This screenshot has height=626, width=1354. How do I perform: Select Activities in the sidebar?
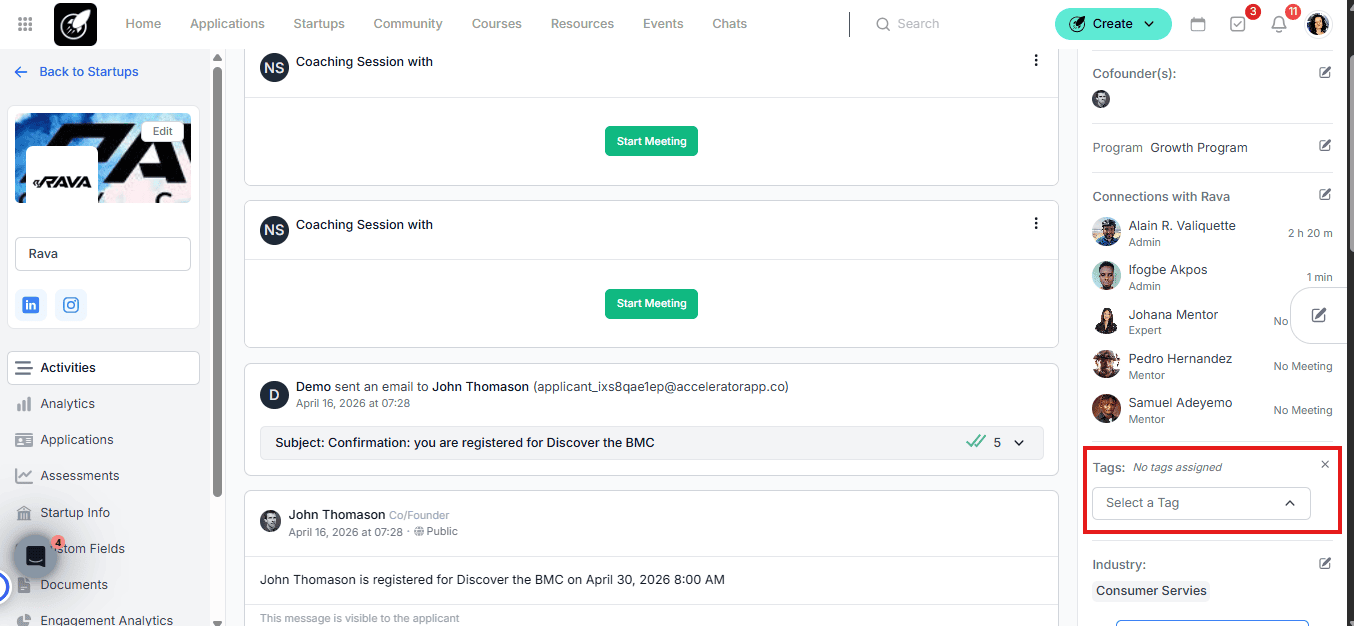coord(103,368)
